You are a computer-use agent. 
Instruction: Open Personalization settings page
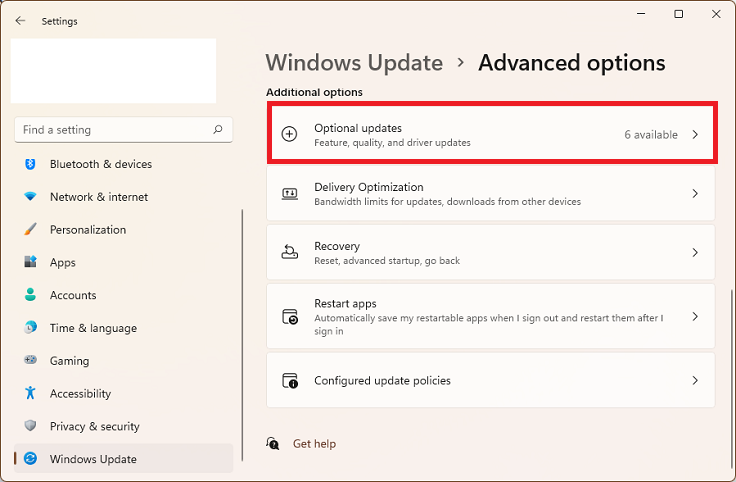click(x=123, y=230)
